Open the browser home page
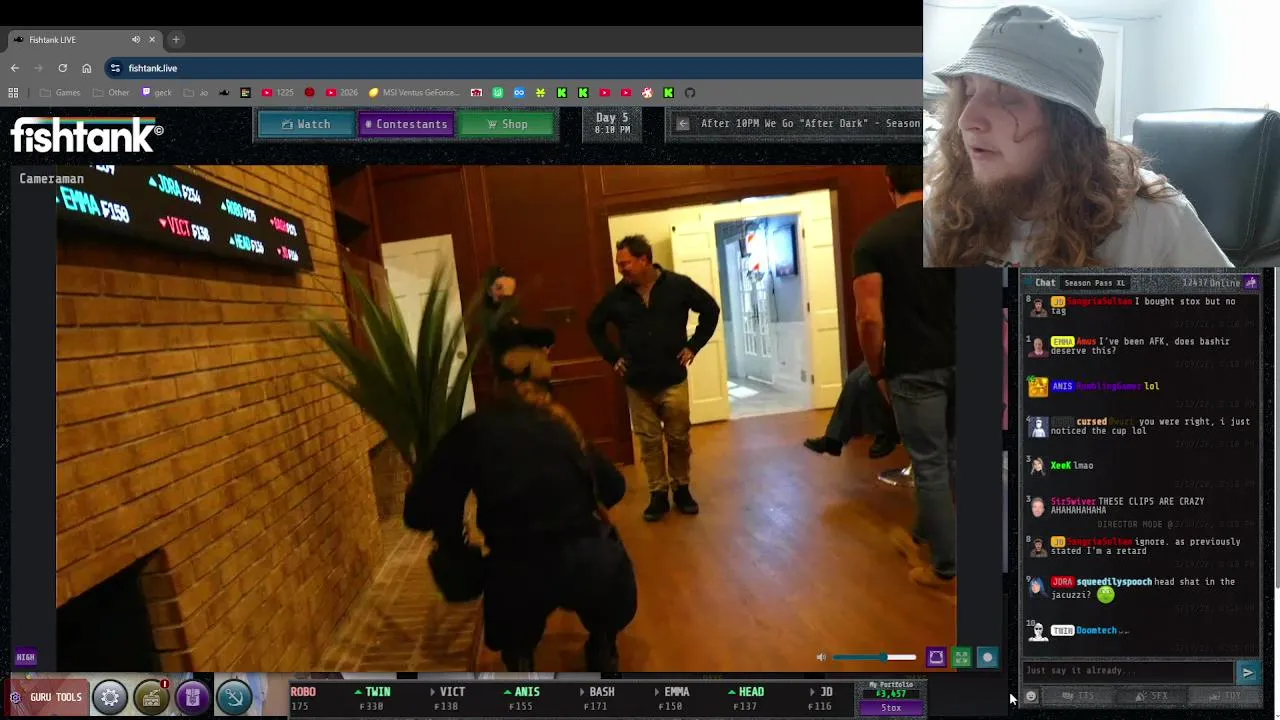Viewport: 1280px width, 720px height. [x=86, y=68]
